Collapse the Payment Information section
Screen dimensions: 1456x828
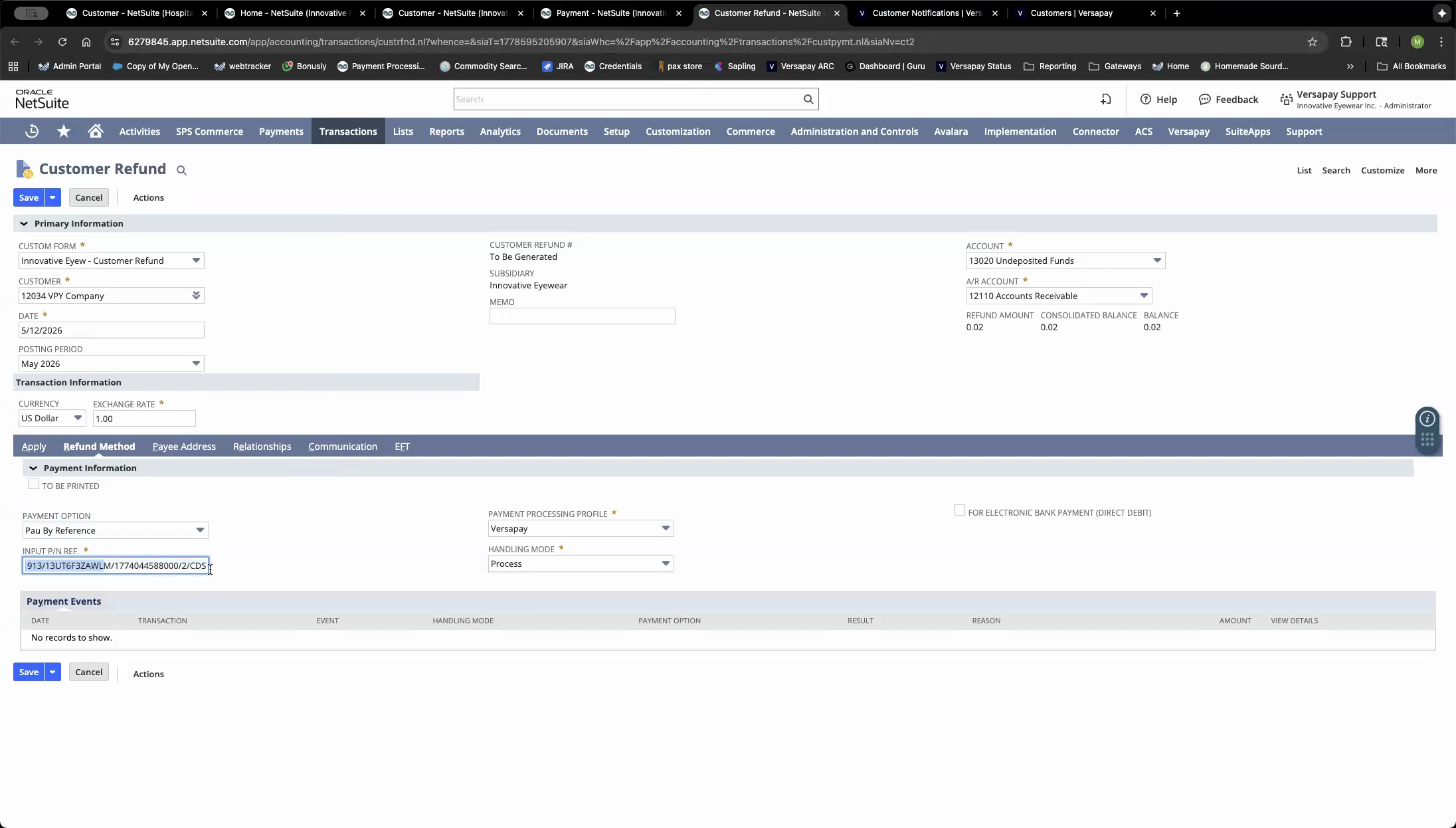click(33, 468)
